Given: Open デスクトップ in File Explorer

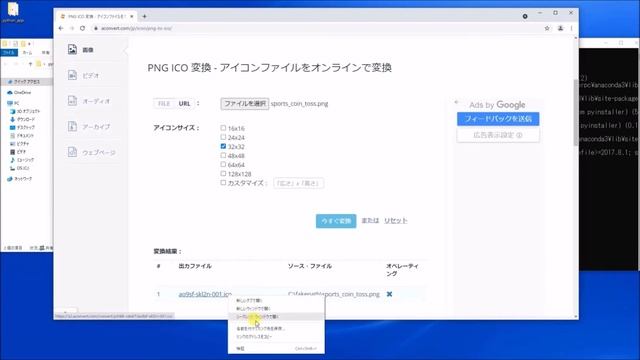Looking at the screenshot, I should [23, 127].
